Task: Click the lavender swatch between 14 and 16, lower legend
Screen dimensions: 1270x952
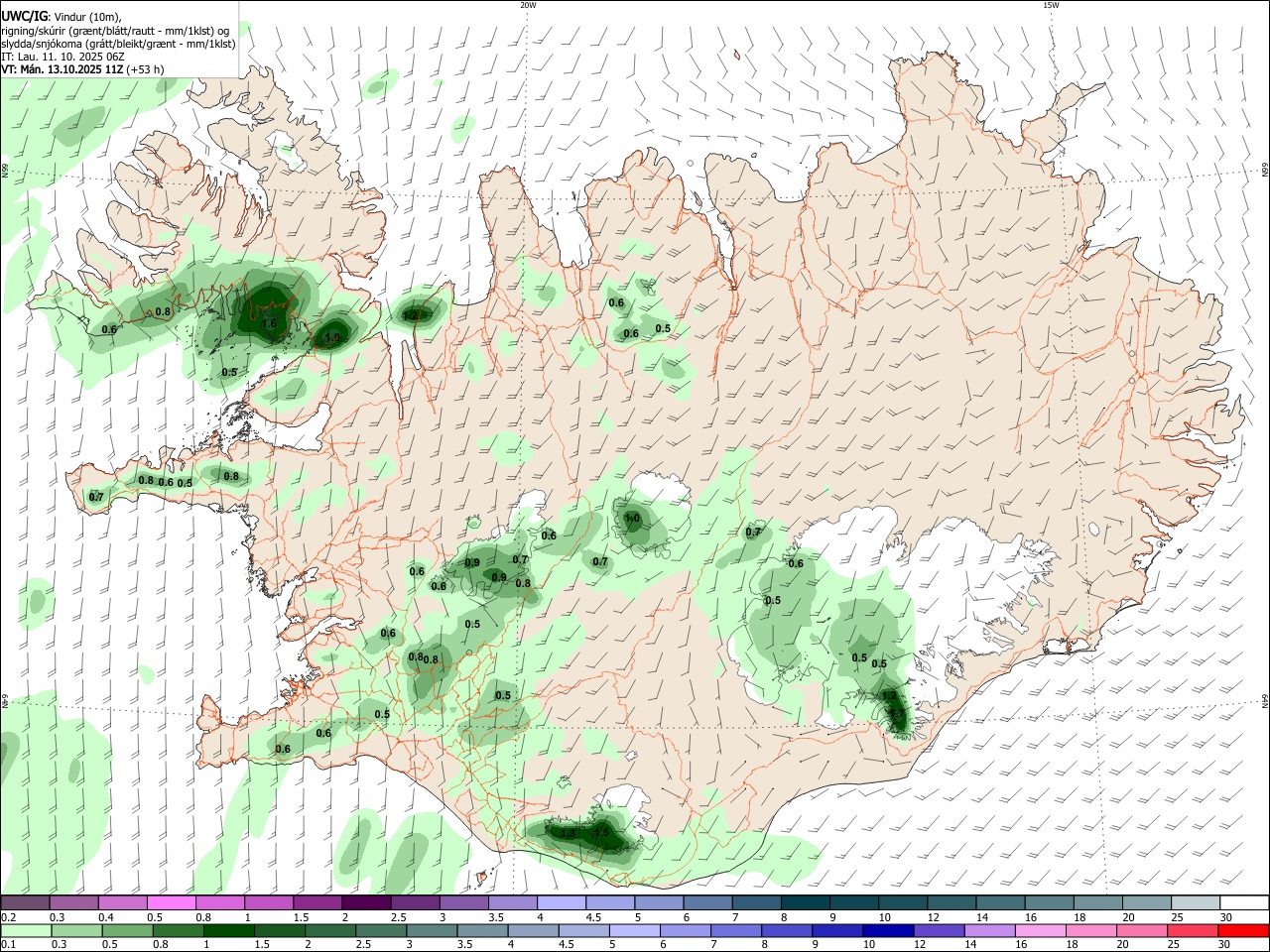Action: click(990, 930)
